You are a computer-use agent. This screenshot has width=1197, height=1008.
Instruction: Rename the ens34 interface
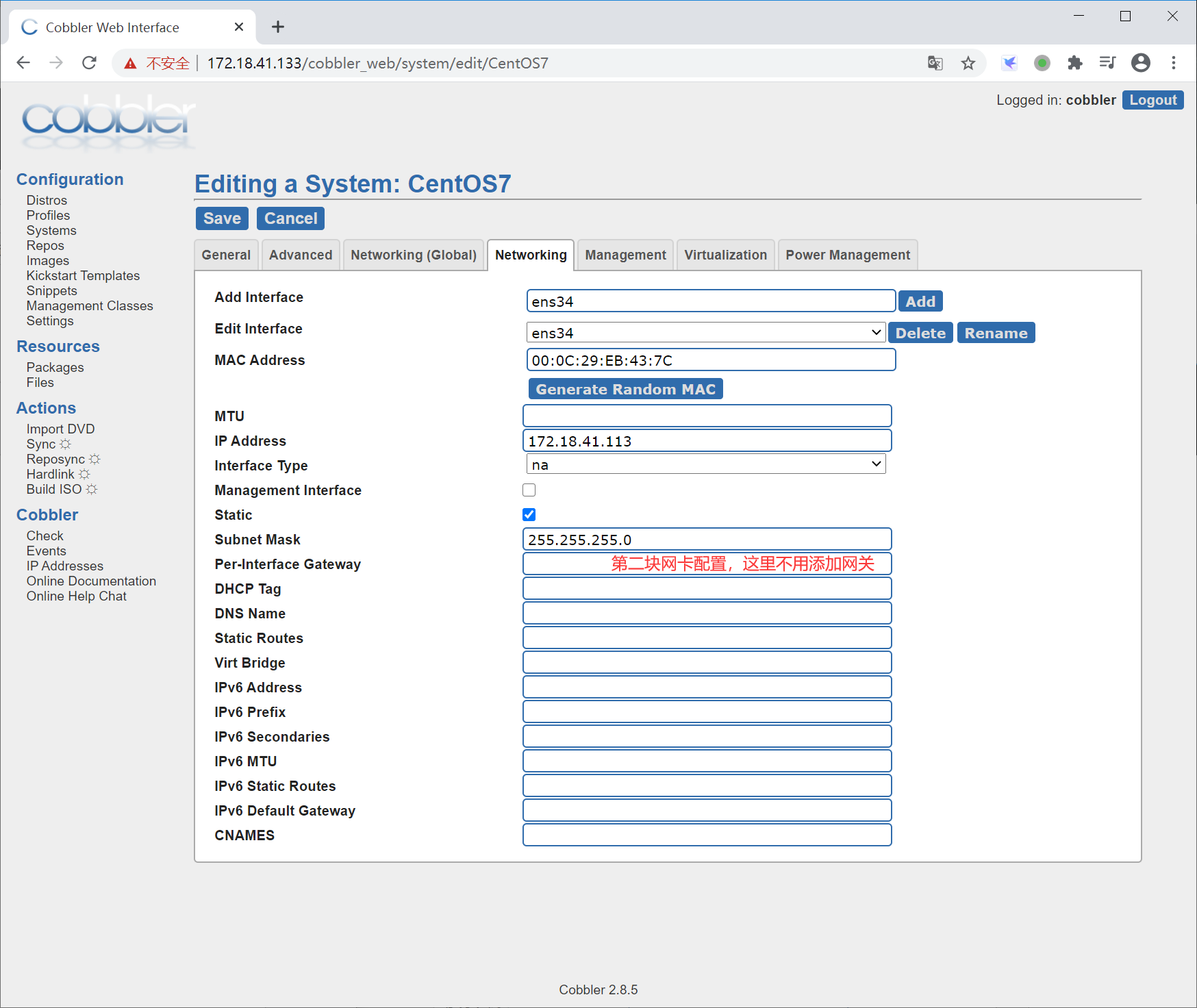996,333
